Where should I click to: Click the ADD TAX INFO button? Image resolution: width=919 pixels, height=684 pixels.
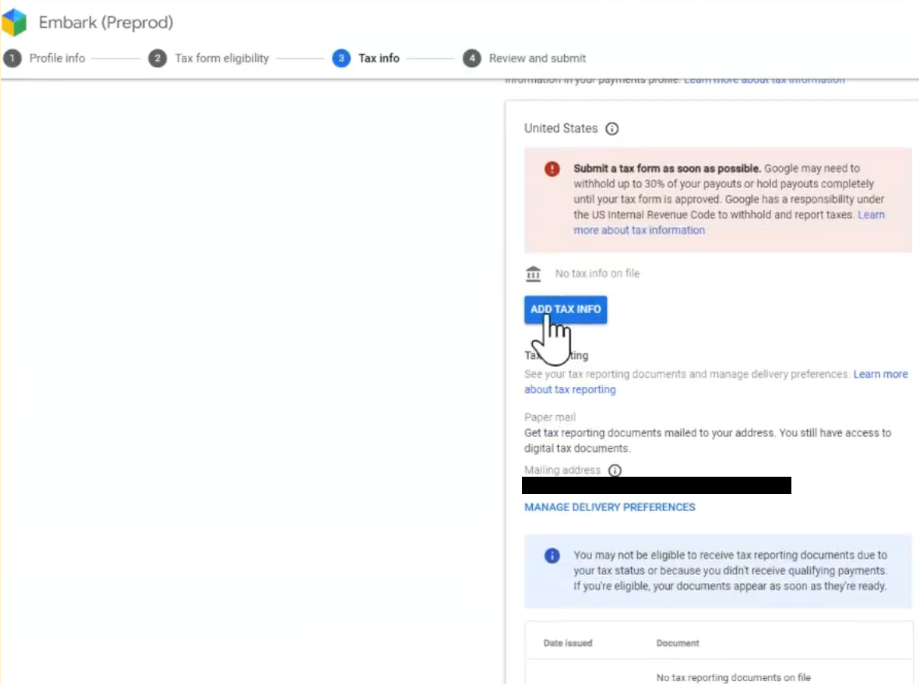566,309
